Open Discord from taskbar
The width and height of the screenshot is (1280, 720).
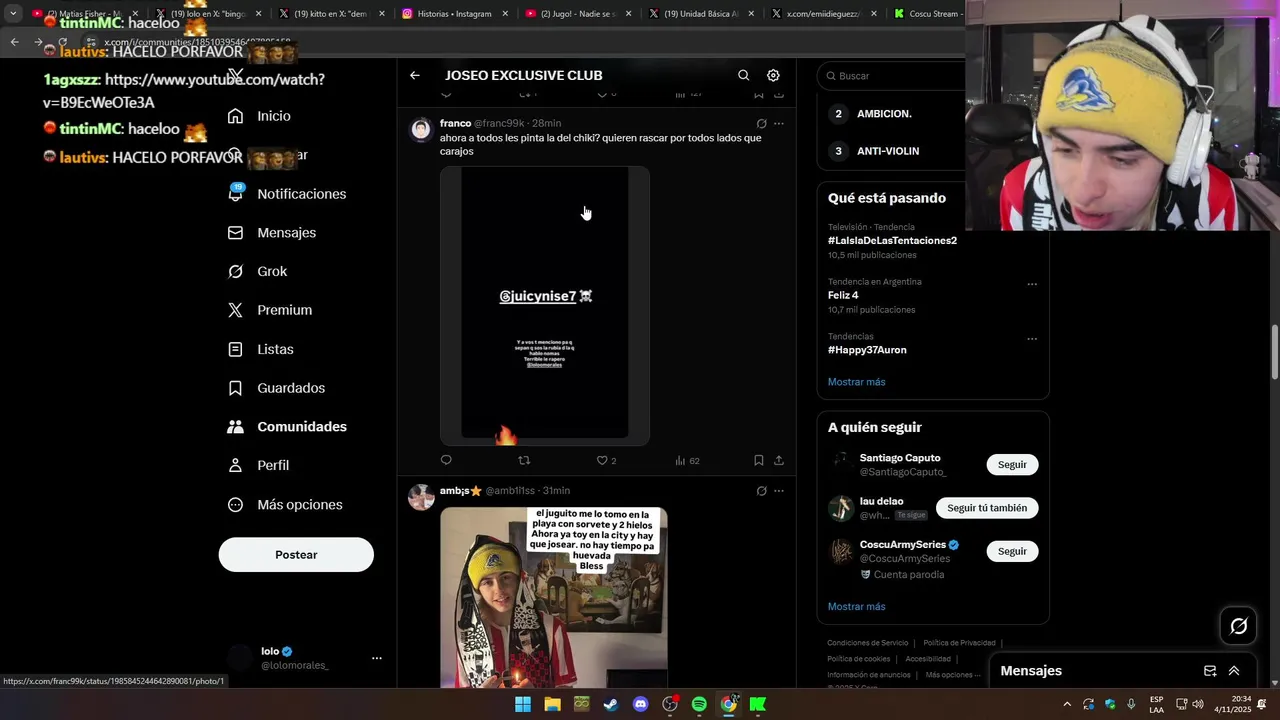click(x=640, y=704)
